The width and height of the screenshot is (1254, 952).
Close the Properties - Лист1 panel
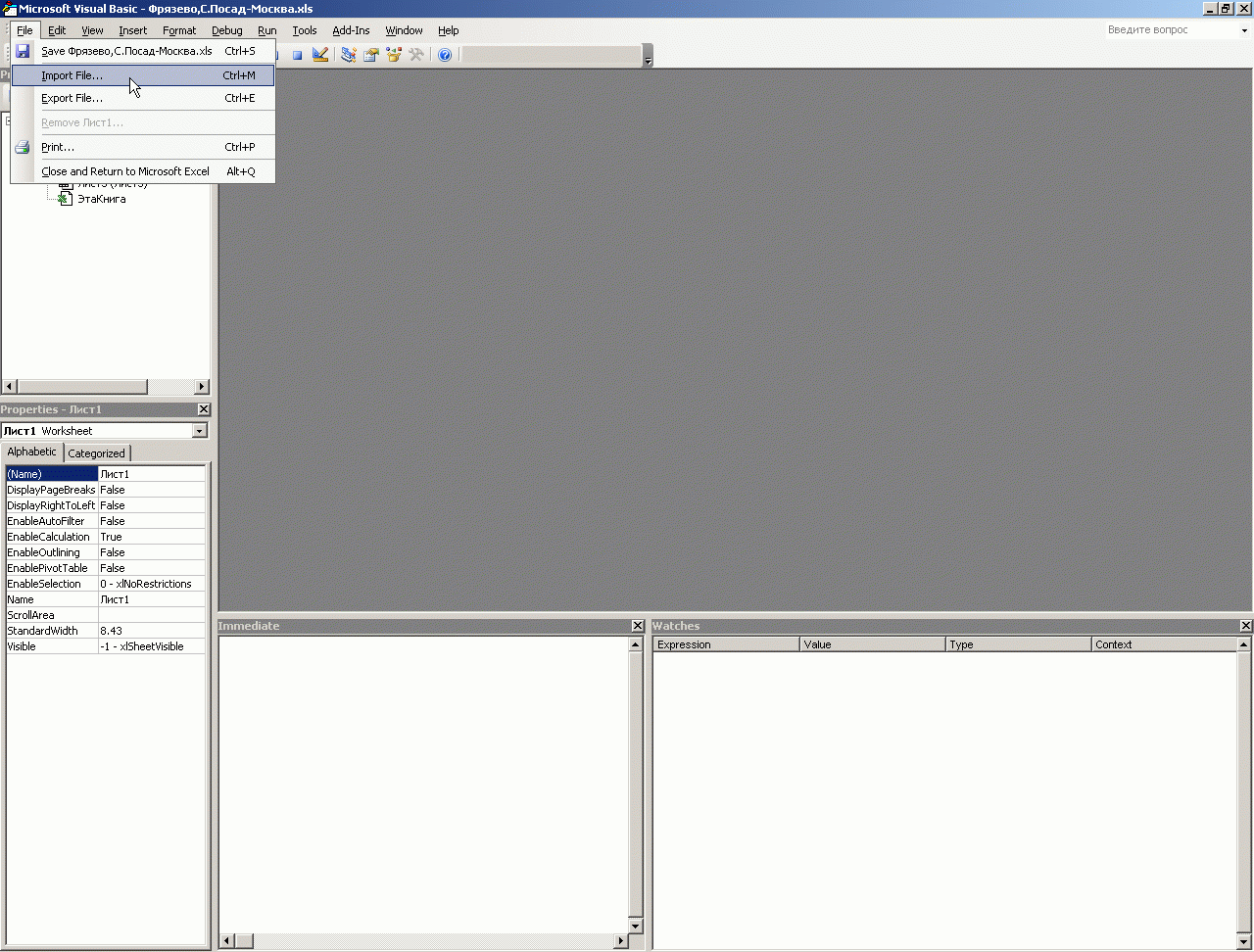tap(204, 409)
